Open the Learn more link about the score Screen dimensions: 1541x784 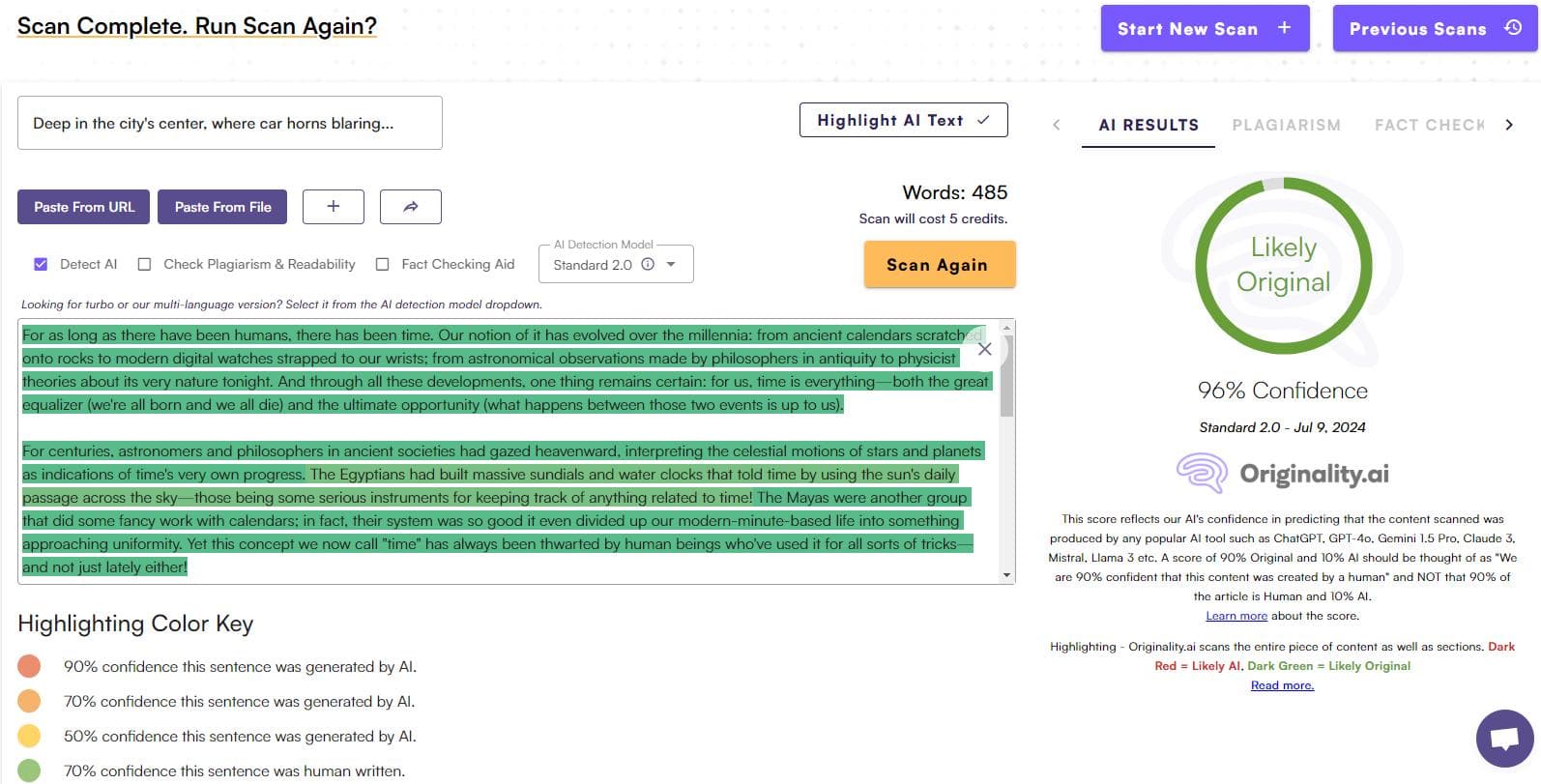tap(1236, 616)
